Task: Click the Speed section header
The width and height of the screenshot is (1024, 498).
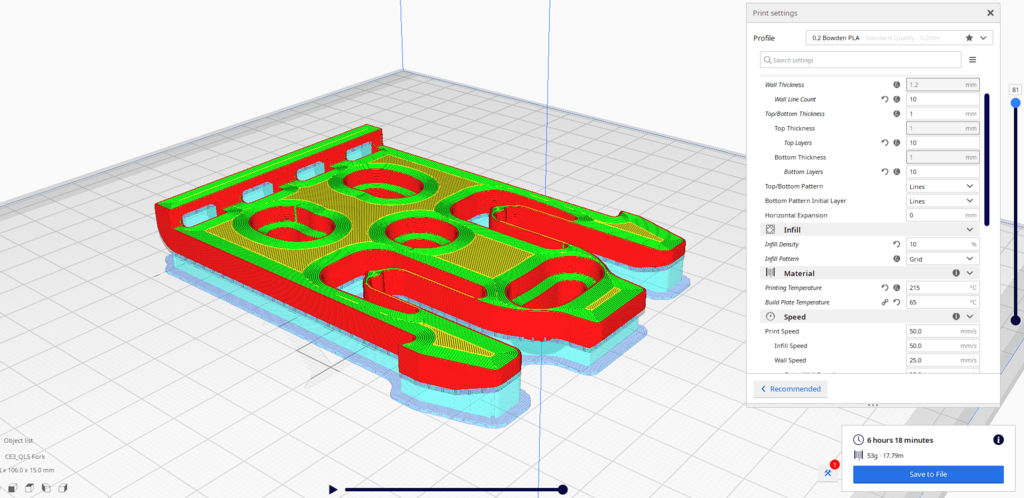Action: 869,317
